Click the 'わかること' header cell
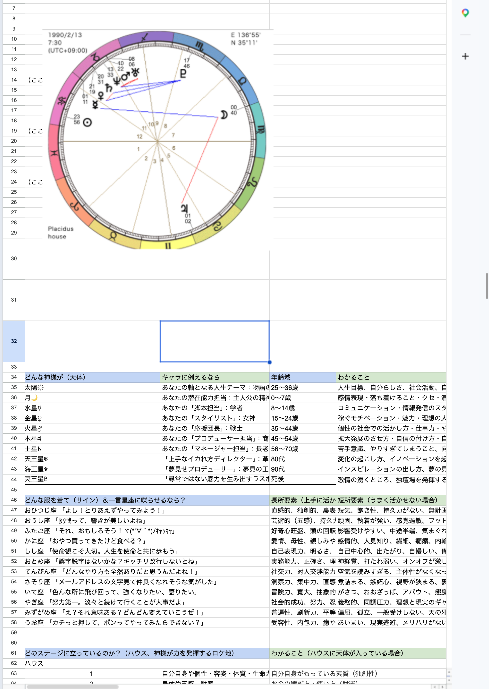 (x=391, y=377)
